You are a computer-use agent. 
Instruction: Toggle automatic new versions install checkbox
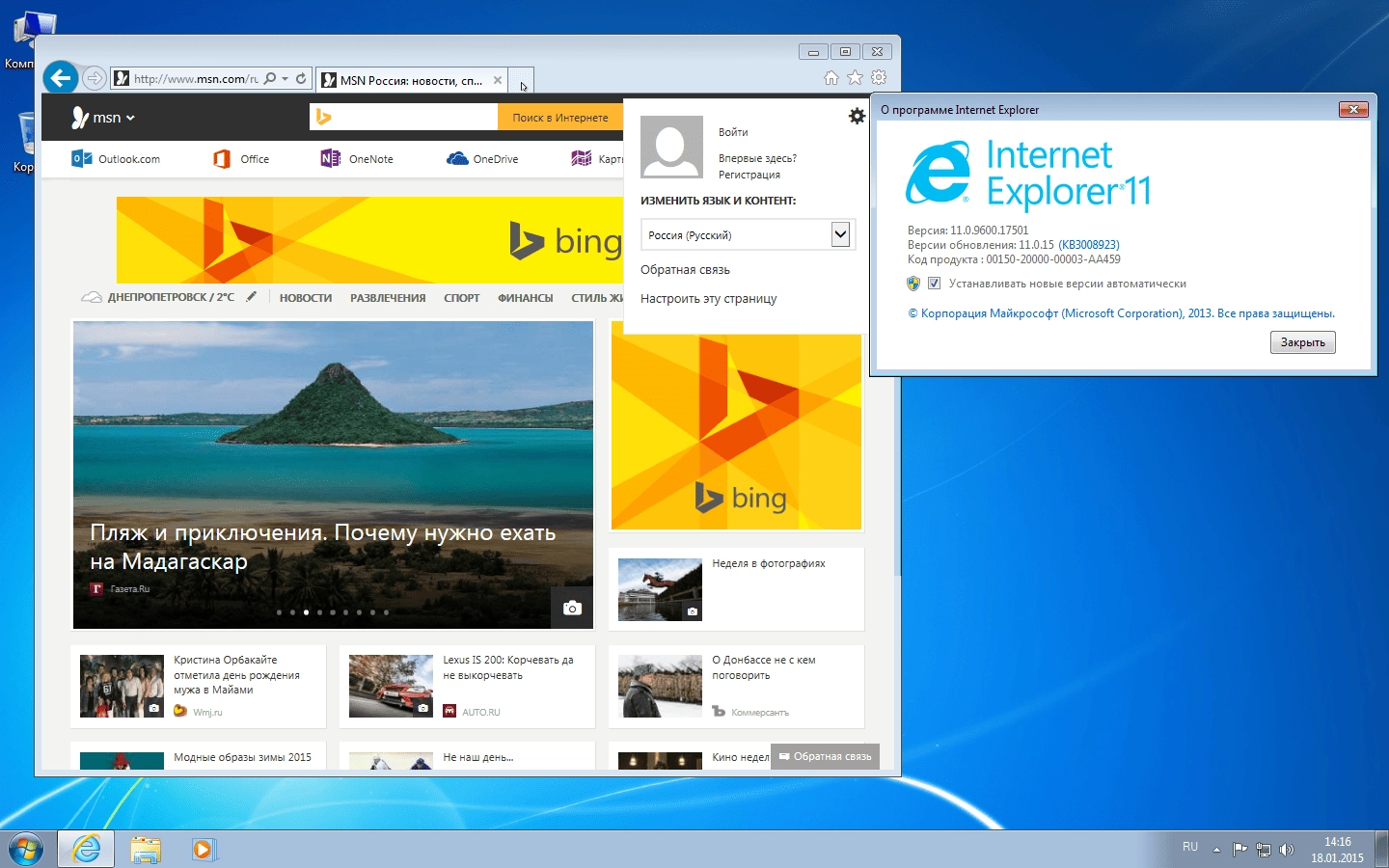[934, 284]
